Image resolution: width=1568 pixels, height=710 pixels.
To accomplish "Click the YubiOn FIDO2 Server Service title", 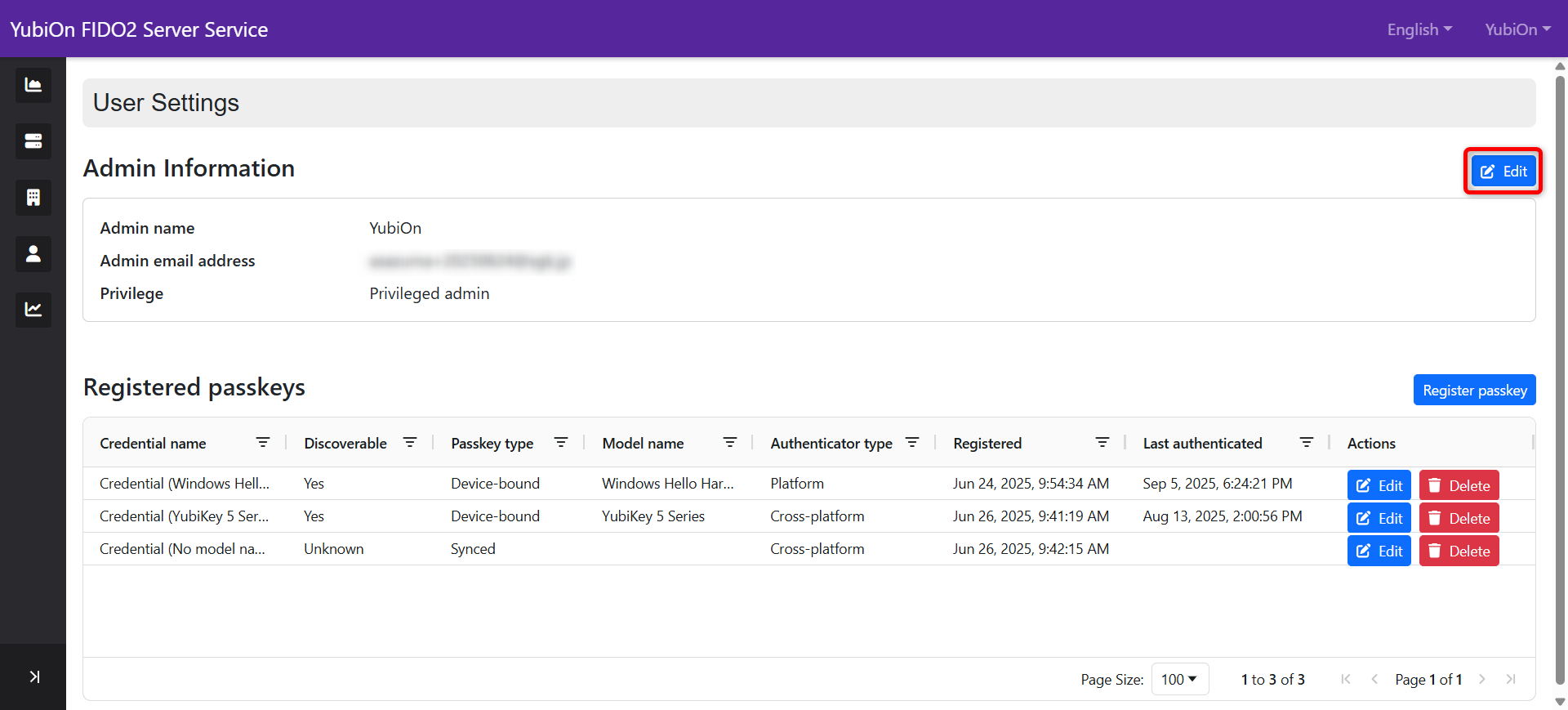I will (x=139, y=29).
